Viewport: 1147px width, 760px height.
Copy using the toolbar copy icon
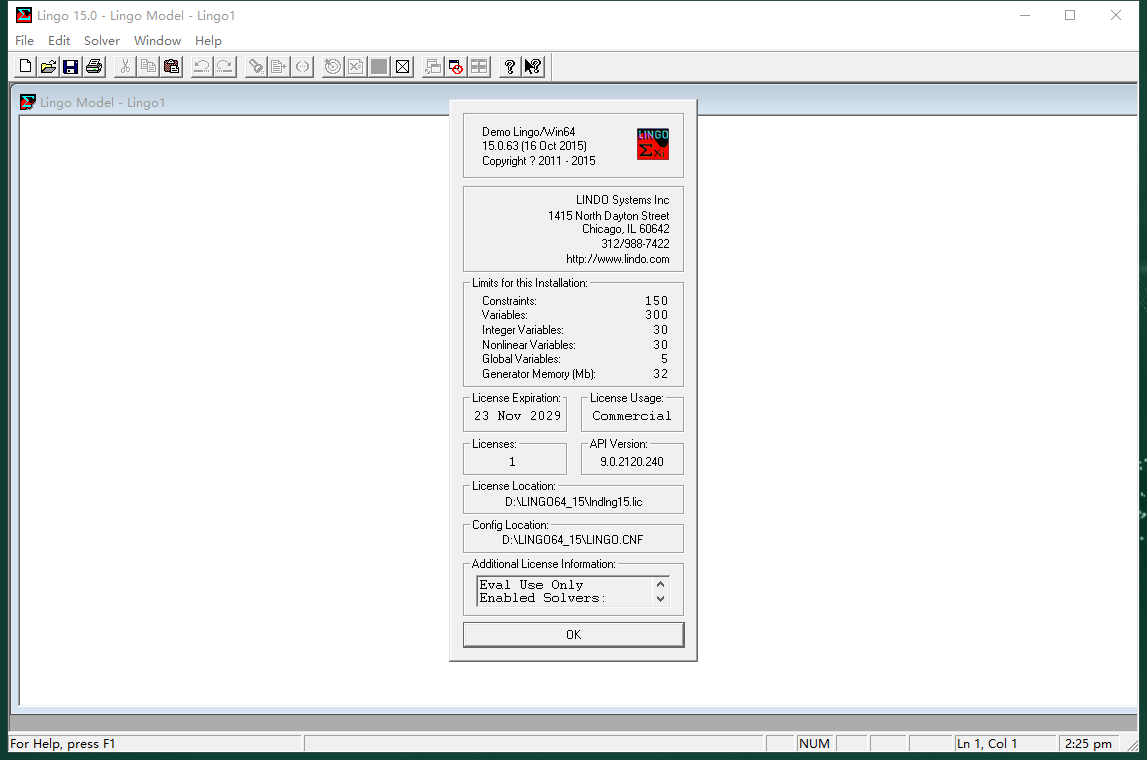148,67
